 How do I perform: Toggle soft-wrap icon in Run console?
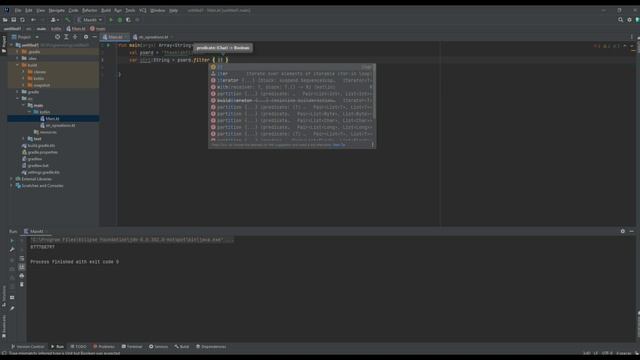pyautogui.click(x=22, y=258)
